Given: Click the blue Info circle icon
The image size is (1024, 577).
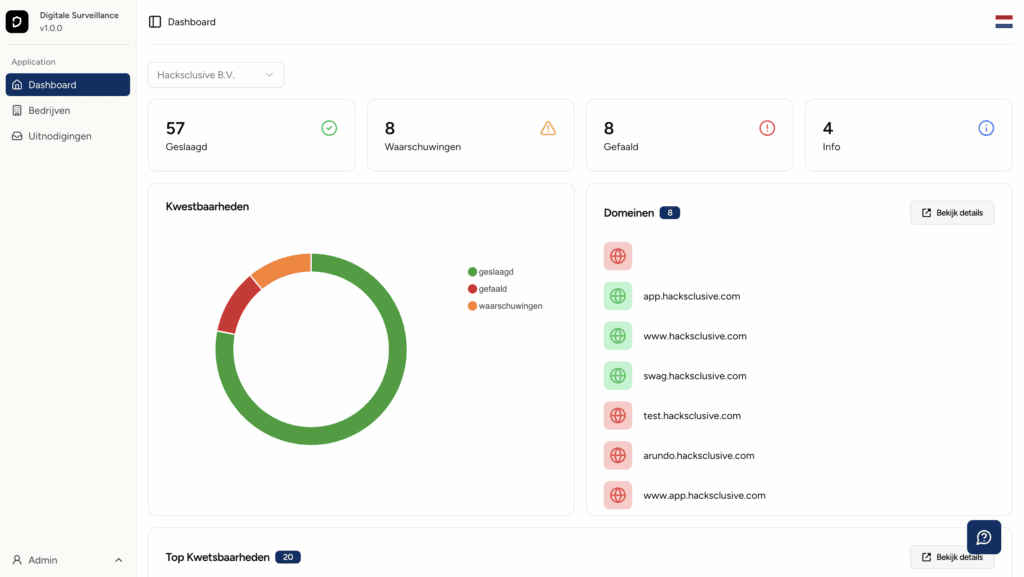Looking at the screenshot, I should point(986,128).
